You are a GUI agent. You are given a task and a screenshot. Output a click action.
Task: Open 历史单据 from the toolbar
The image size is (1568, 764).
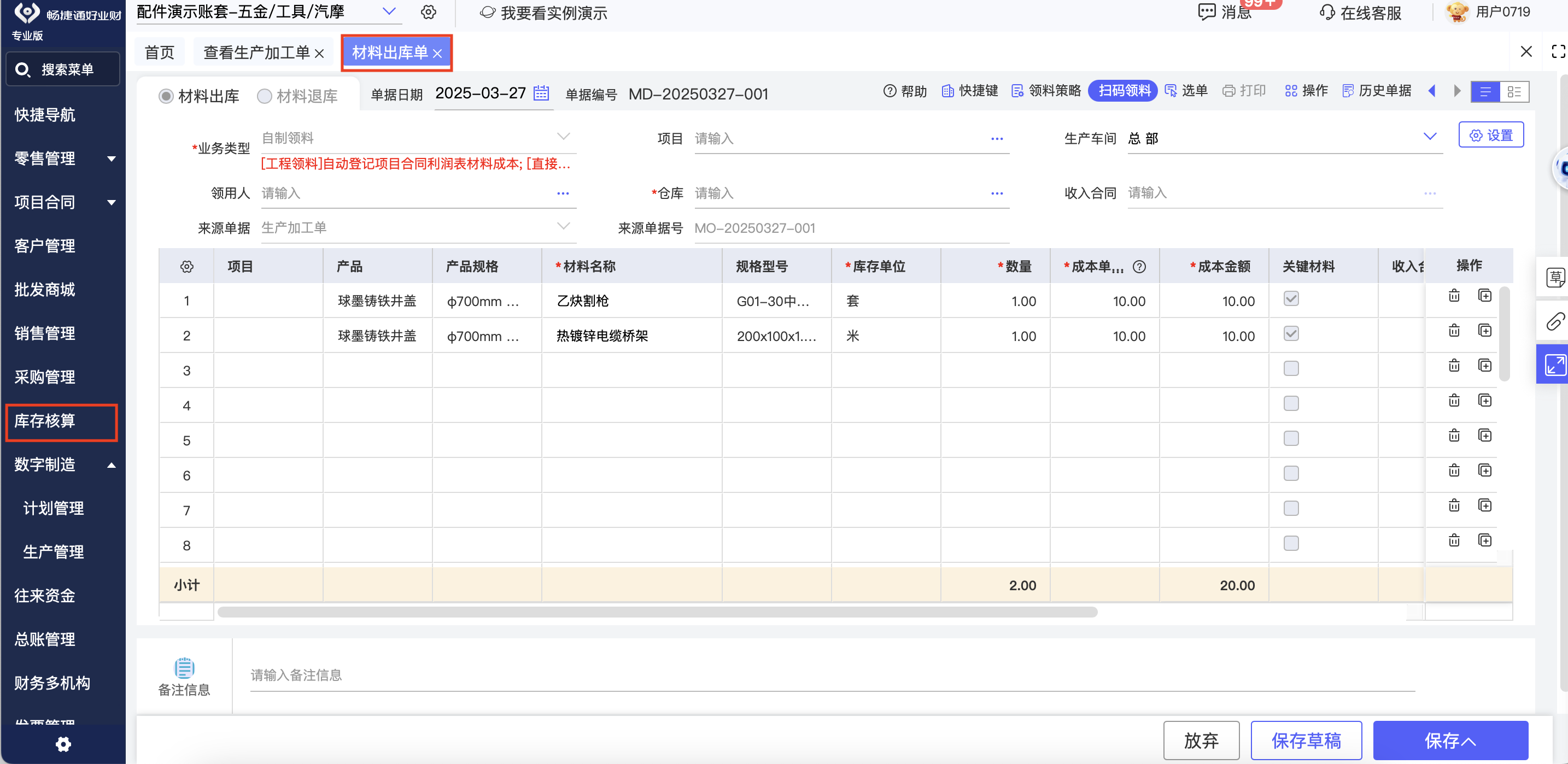click(x=1377, y=91)
